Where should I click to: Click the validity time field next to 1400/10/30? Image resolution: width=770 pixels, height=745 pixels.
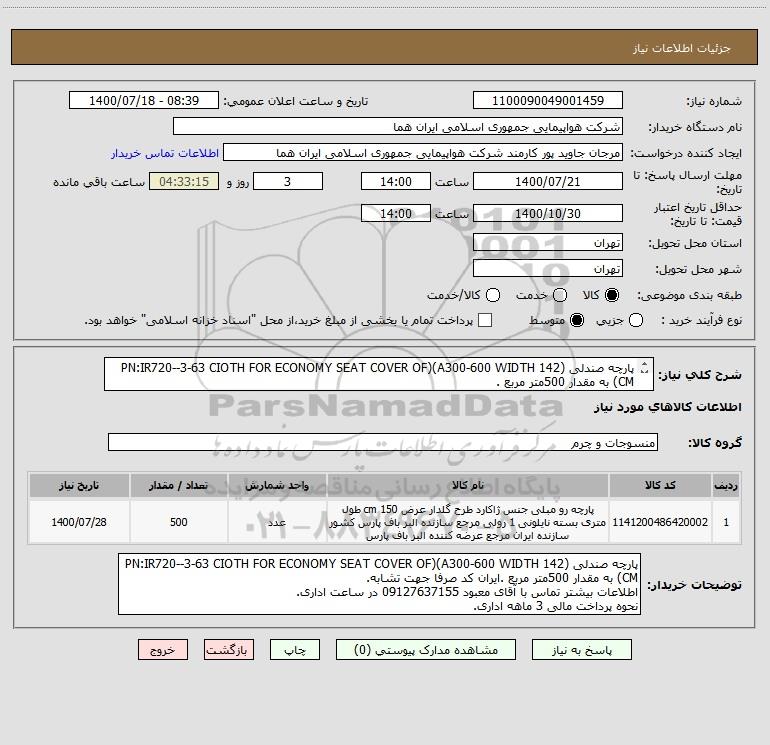click(396, 213)
